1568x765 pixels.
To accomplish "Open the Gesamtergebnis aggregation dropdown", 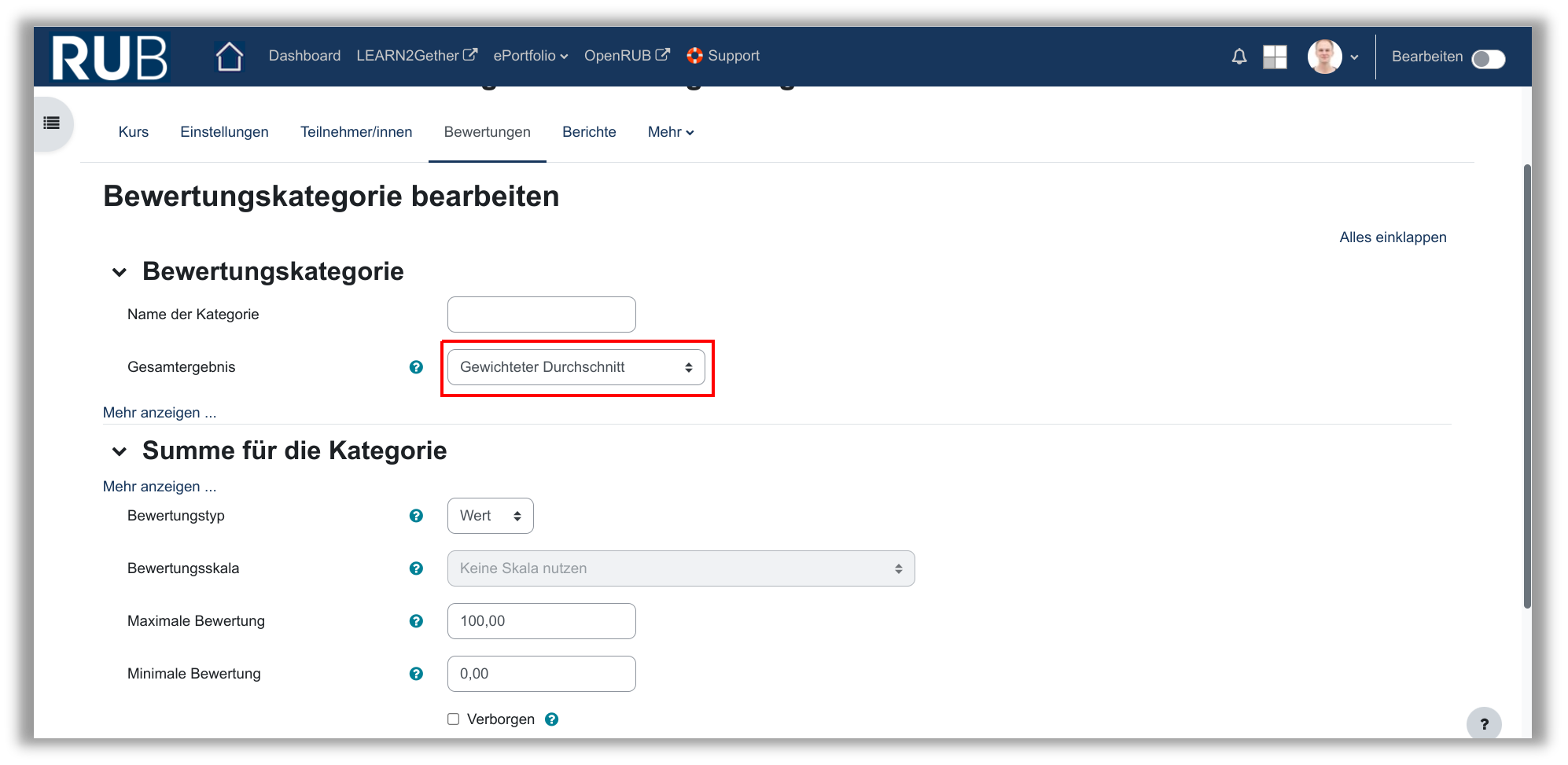I will [576, 367].
